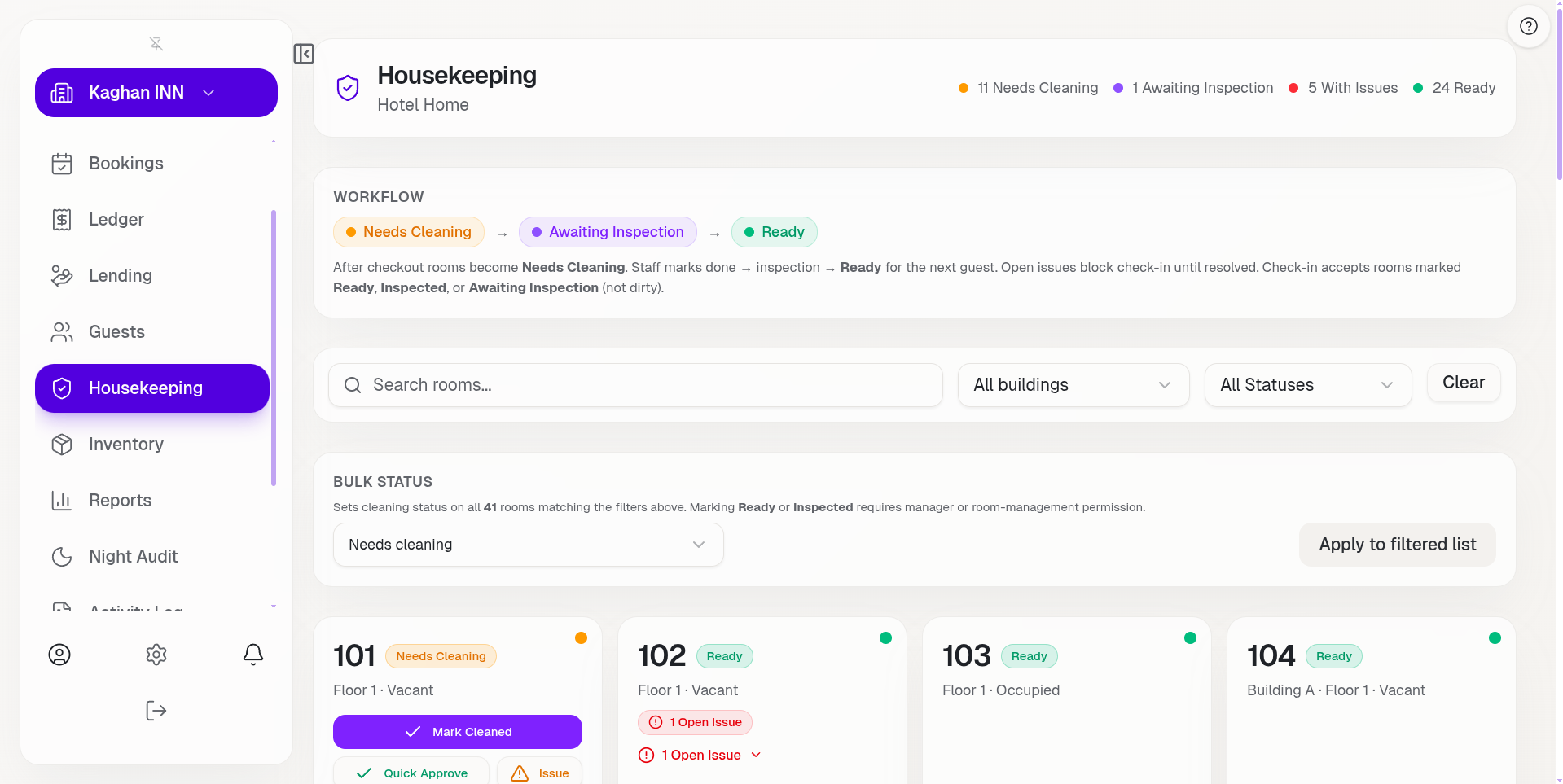Click the Reports bar chart icon
1563x784 pixels.
pos(62,501)
